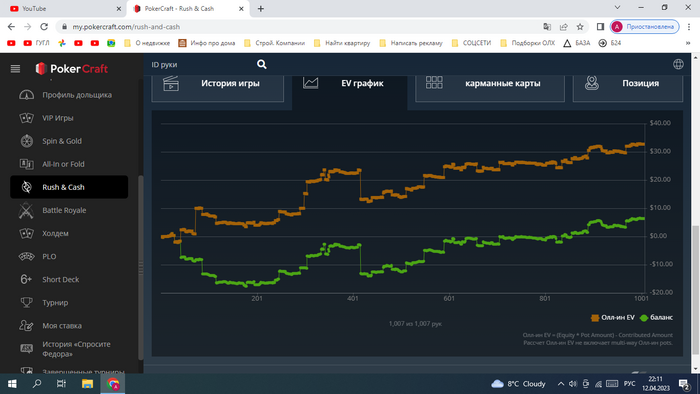Open Chrome three-dot menu

689,27
